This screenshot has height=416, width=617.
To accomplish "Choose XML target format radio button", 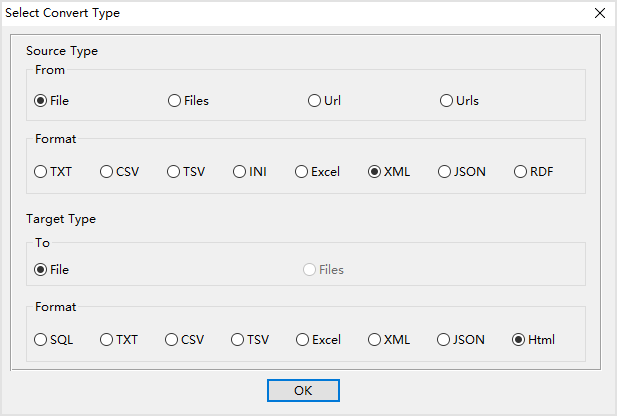I will (x=389, y=340).
